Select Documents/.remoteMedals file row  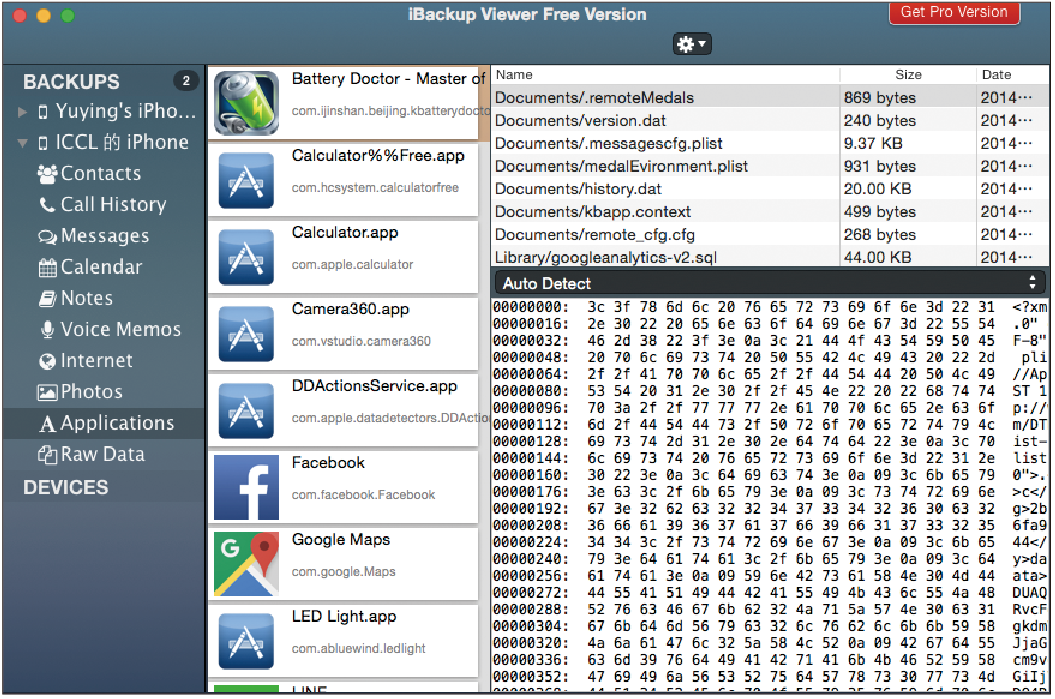tap(770, 98)
